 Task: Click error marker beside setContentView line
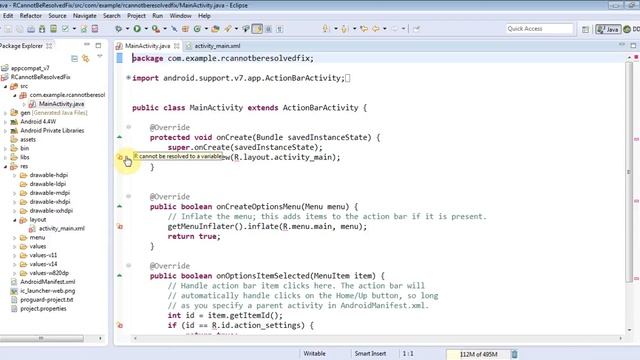[x=120, y=157]
